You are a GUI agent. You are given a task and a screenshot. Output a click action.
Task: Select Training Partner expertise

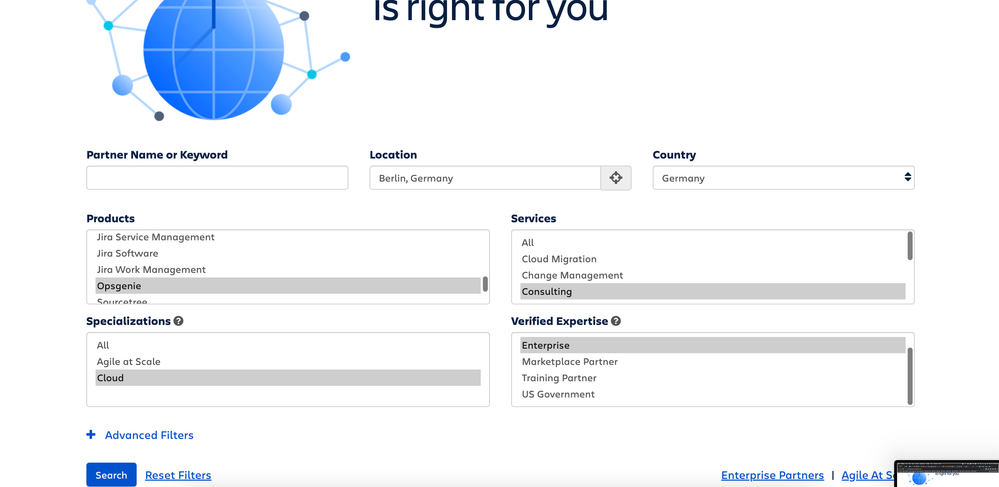[x=713, y=378]
